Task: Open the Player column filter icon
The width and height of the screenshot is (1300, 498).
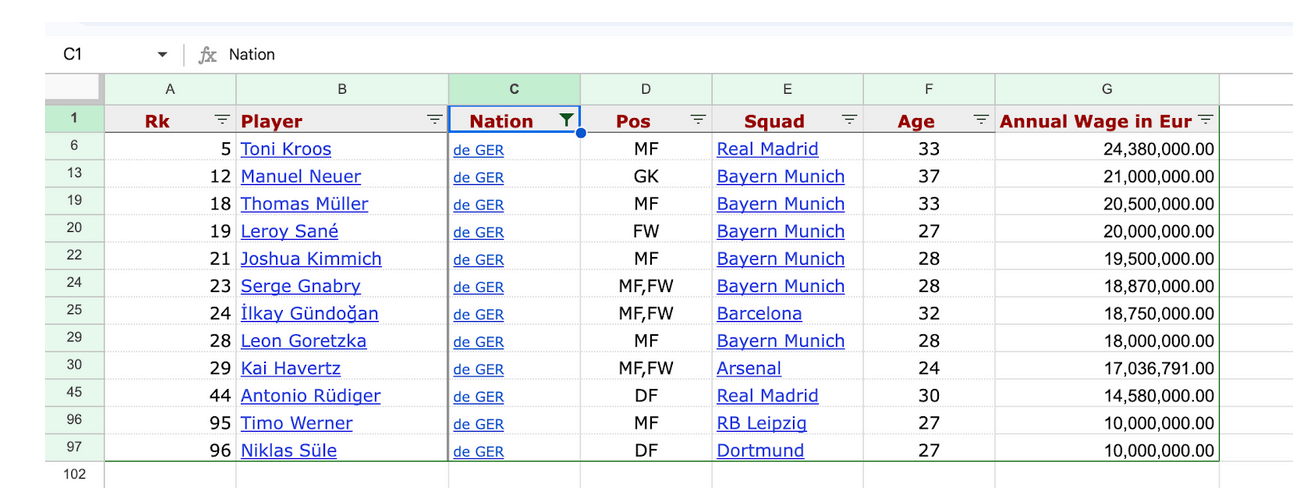Action: (434, 120)
